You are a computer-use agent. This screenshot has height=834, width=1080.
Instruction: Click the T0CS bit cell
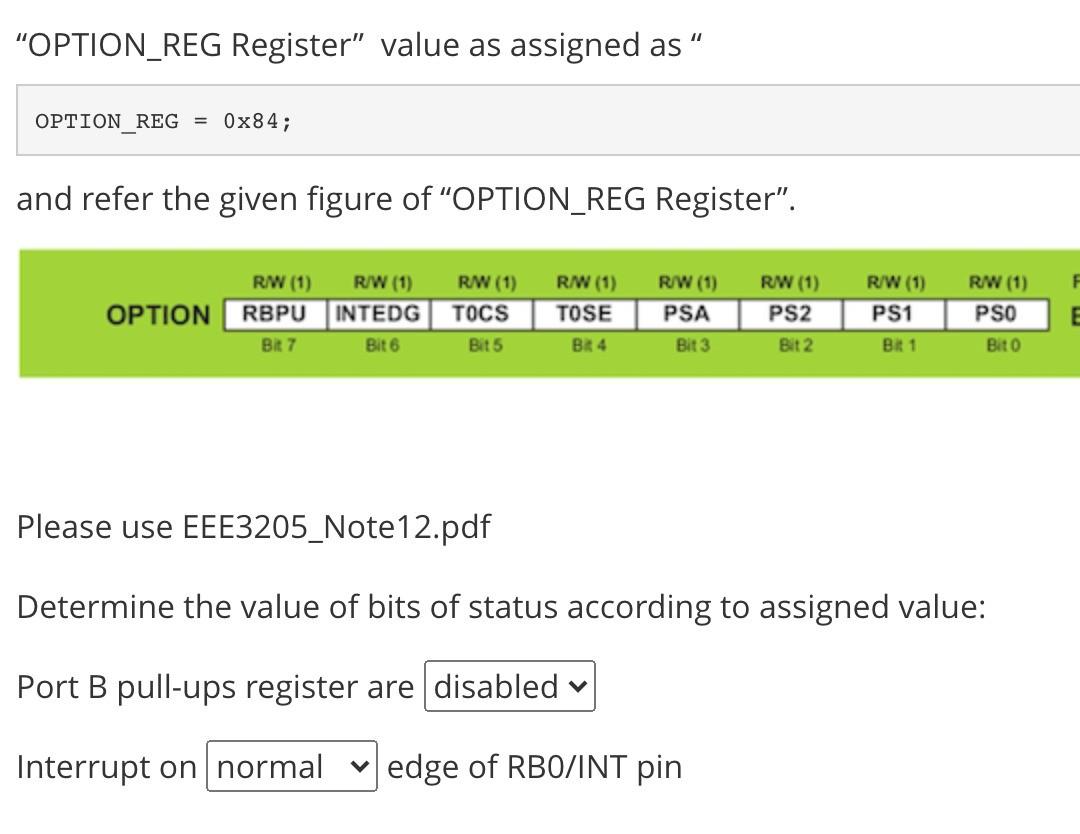point(482,313)
